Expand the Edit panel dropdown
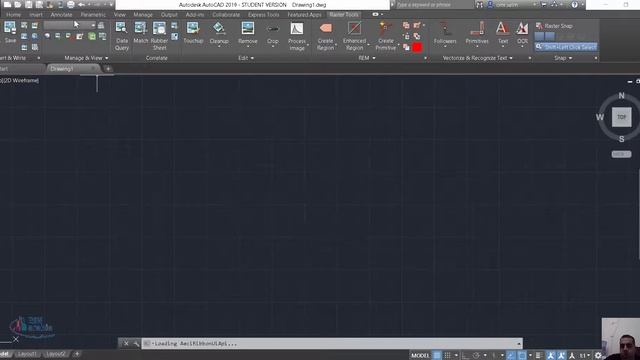 coord(246,58)
